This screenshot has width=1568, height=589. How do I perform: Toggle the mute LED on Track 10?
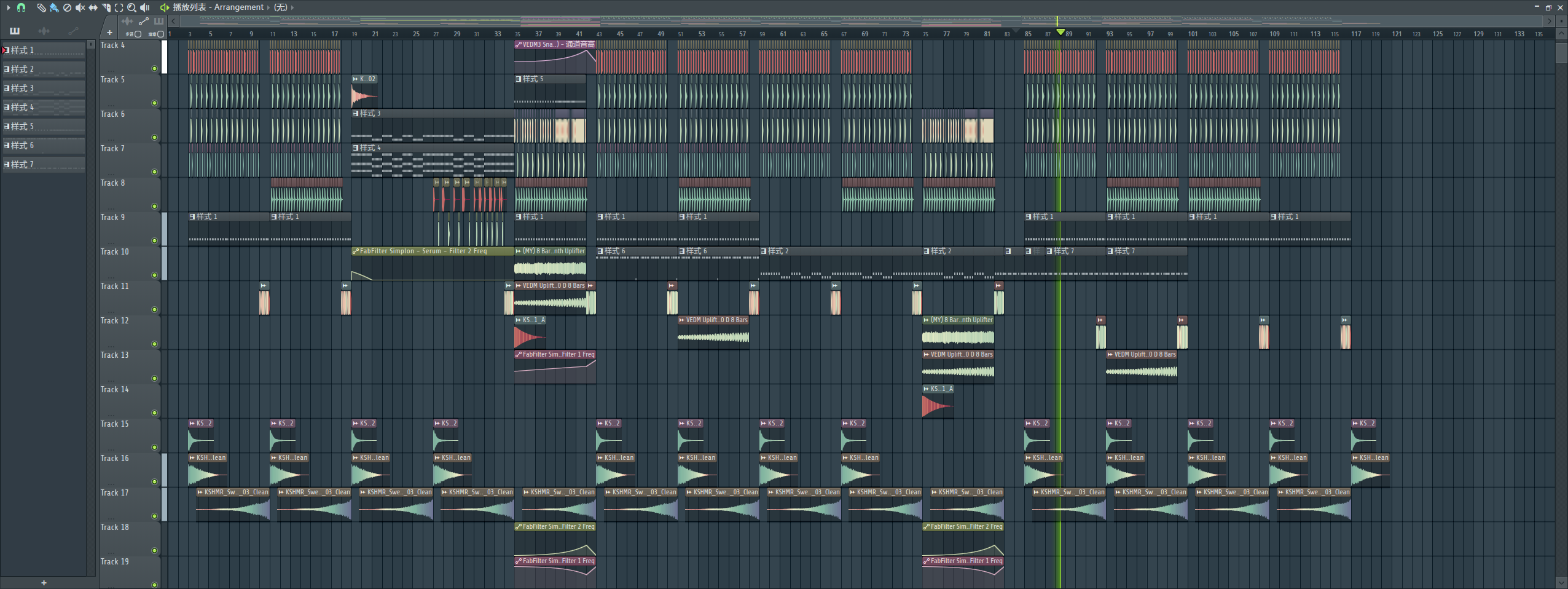tap(154, 275)
